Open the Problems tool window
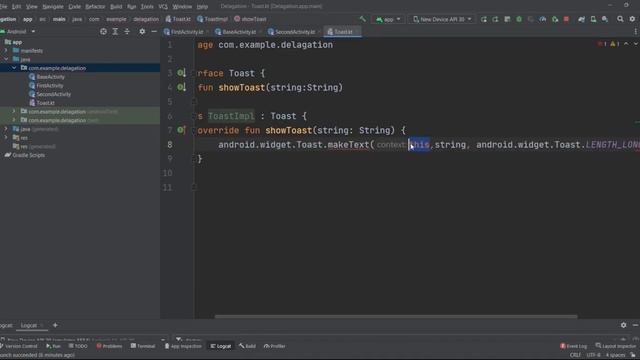Image resolution: width=640 pixels, height=360 pixels. click(x=109, y=346)
